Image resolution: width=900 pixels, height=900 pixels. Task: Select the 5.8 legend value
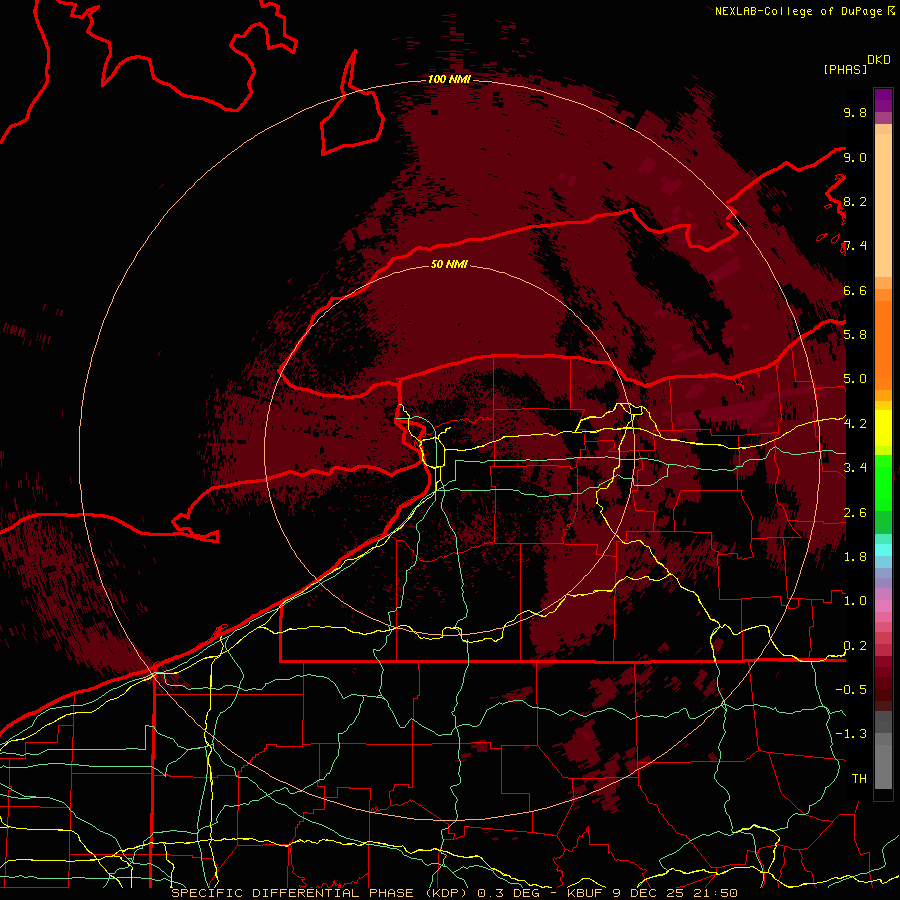pos(855,335)
